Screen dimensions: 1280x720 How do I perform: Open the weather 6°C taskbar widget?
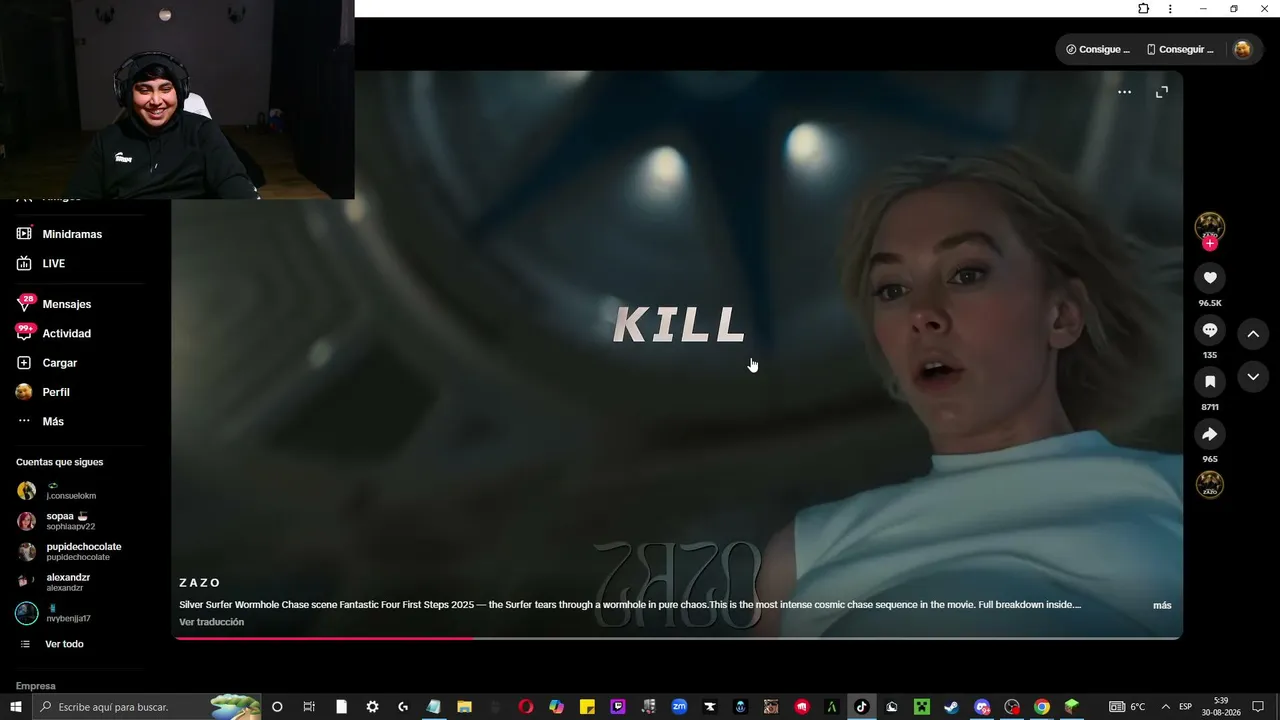1127,707
